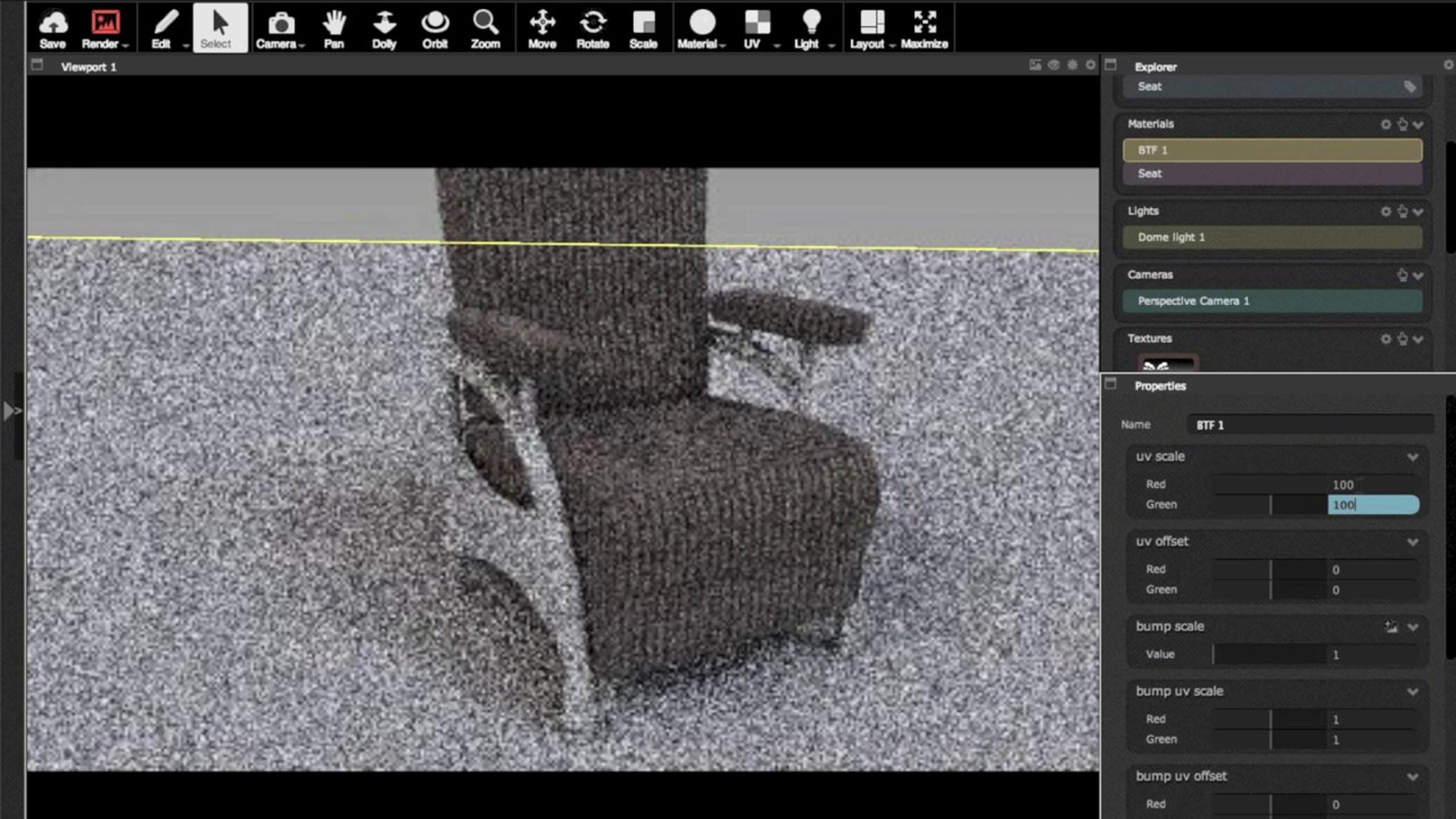Select the Scale tool

[x=643, y=24]
